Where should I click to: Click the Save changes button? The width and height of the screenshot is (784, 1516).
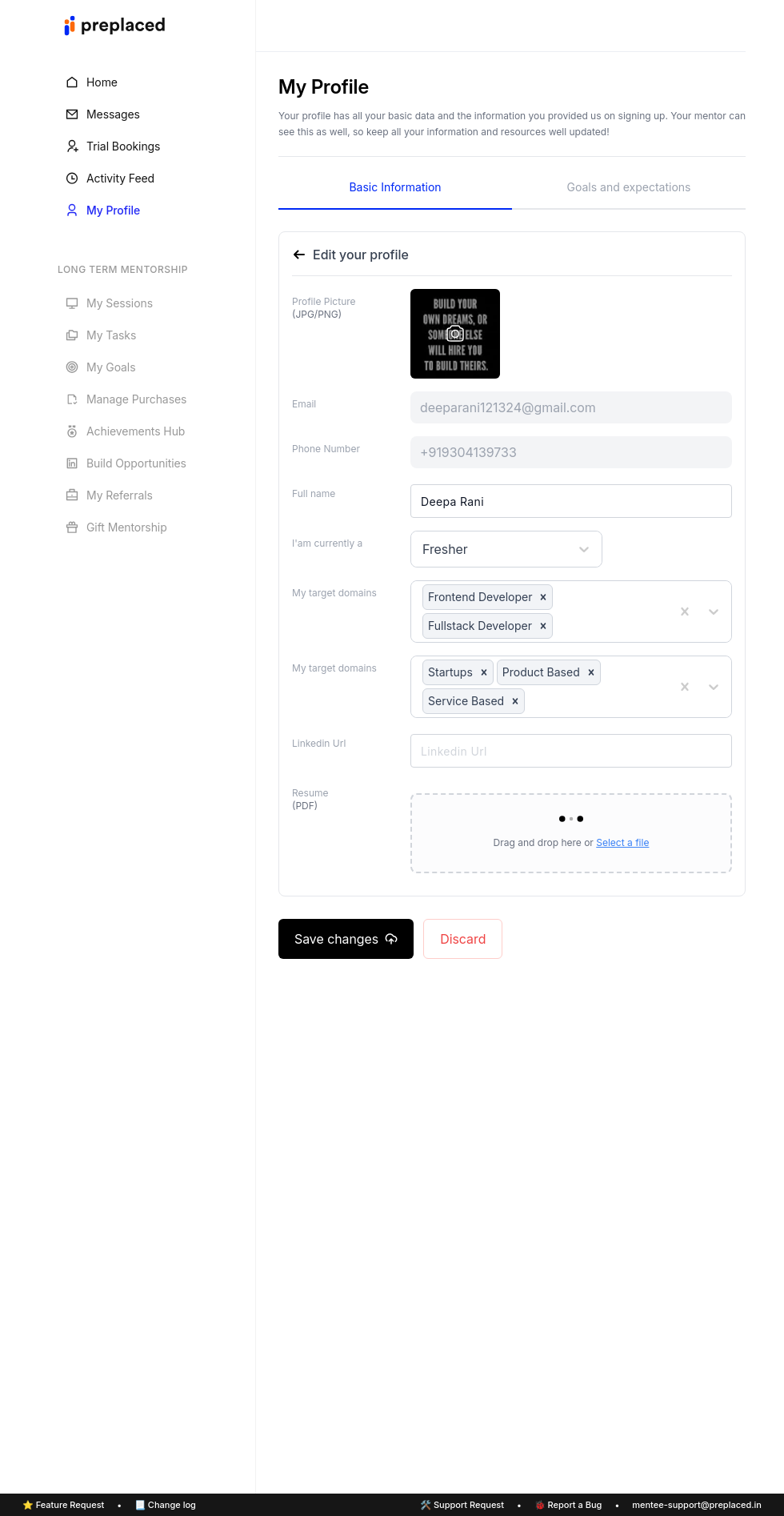[346, 939]
